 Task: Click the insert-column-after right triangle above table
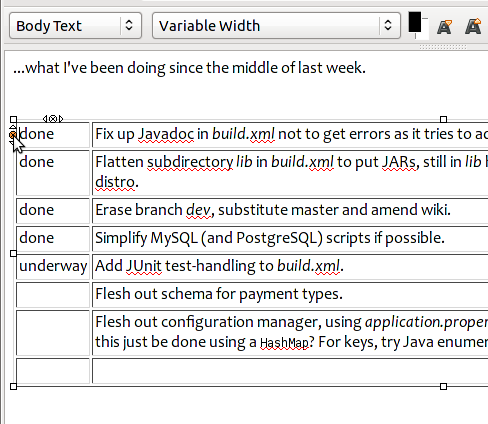click(61, 119)
